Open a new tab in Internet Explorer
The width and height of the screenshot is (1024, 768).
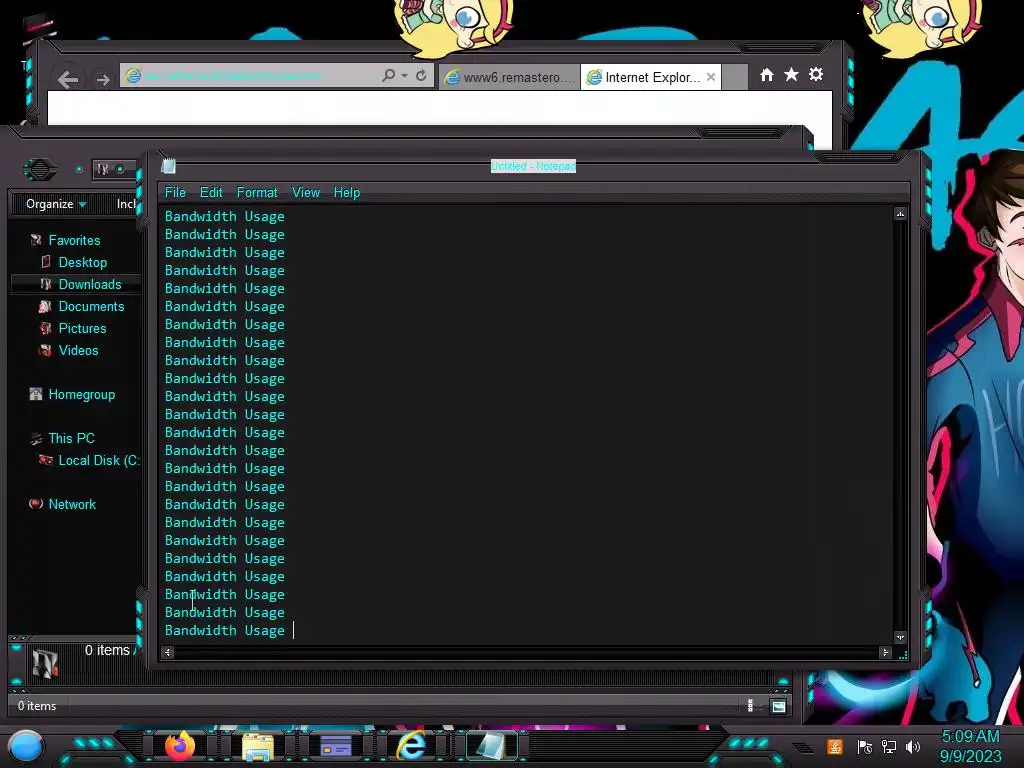click(x=735, y=77)
